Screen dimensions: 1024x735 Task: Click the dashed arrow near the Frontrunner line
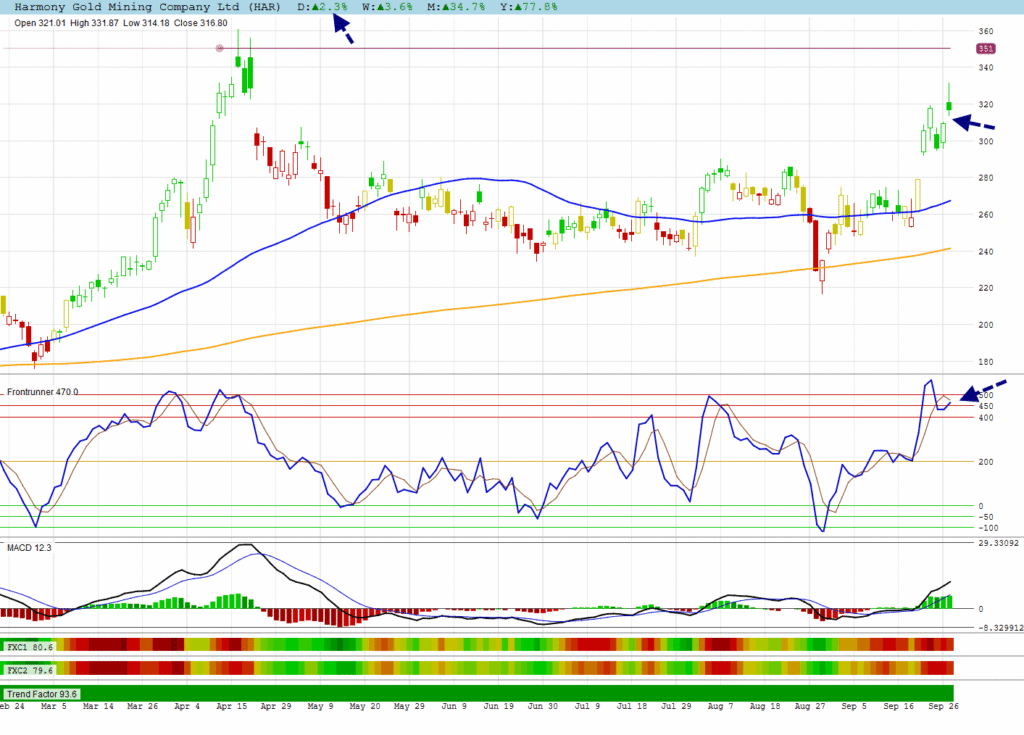pos(982,390)
